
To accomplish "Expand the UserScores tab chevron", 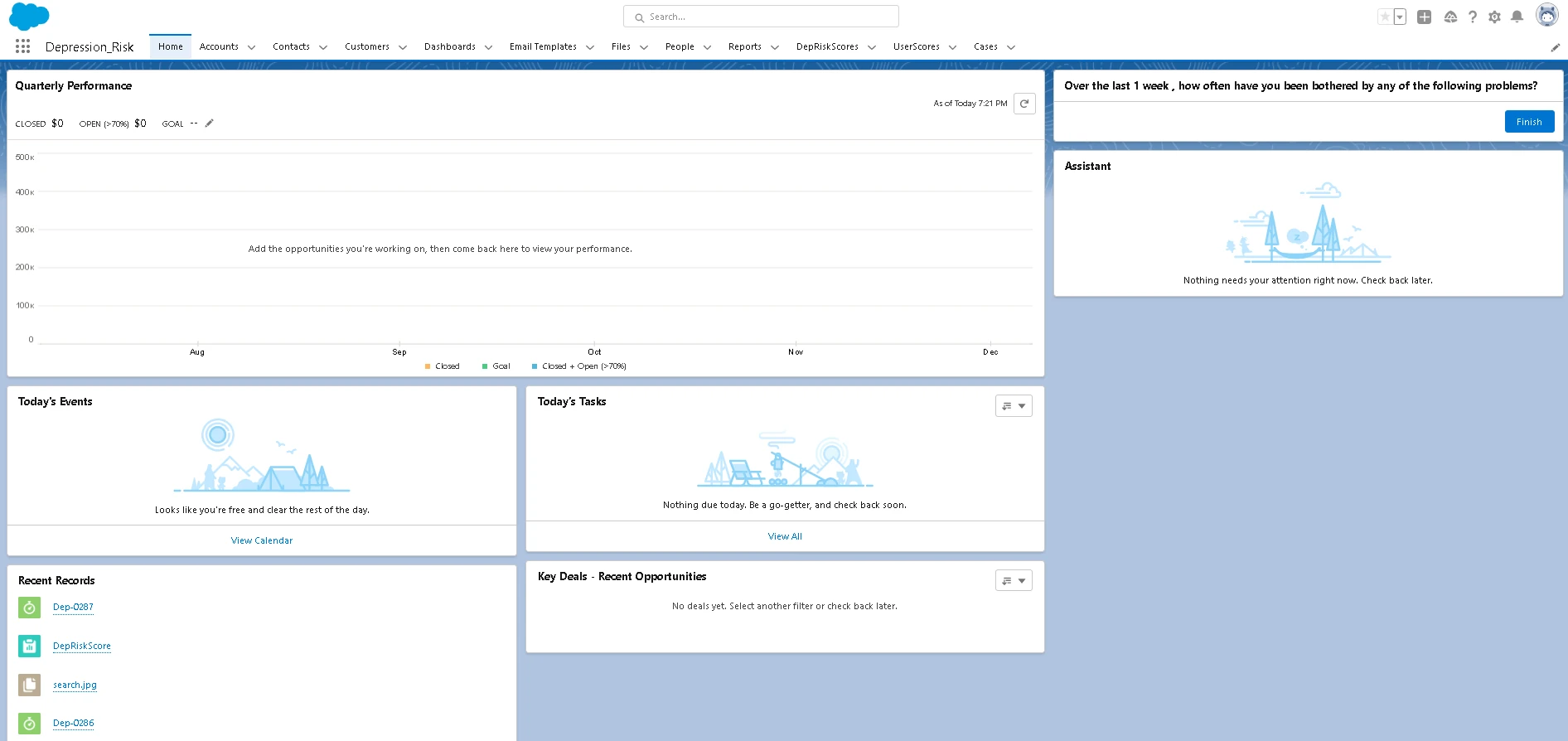I will [x=952, y=47].
